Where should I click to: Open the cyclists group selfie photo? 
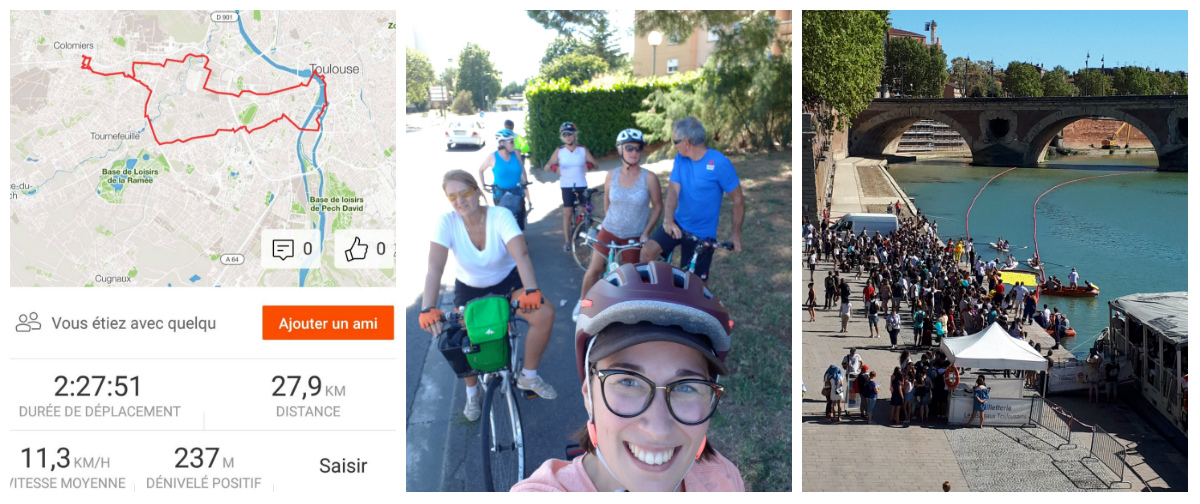[x=598, y=251]
